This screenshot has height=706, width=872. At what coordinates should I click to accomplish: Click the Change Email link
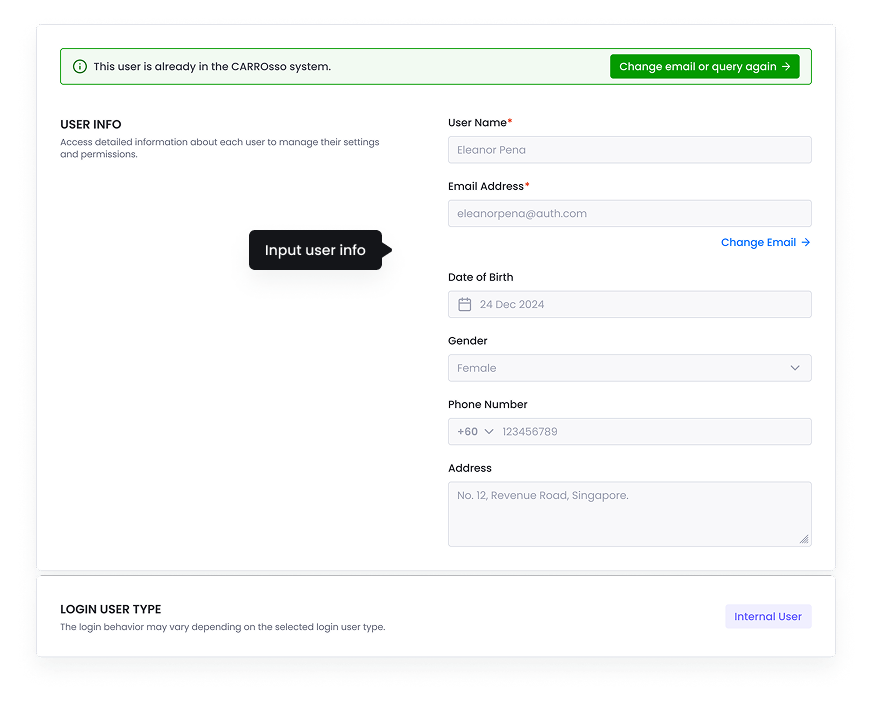click(758, 242)
